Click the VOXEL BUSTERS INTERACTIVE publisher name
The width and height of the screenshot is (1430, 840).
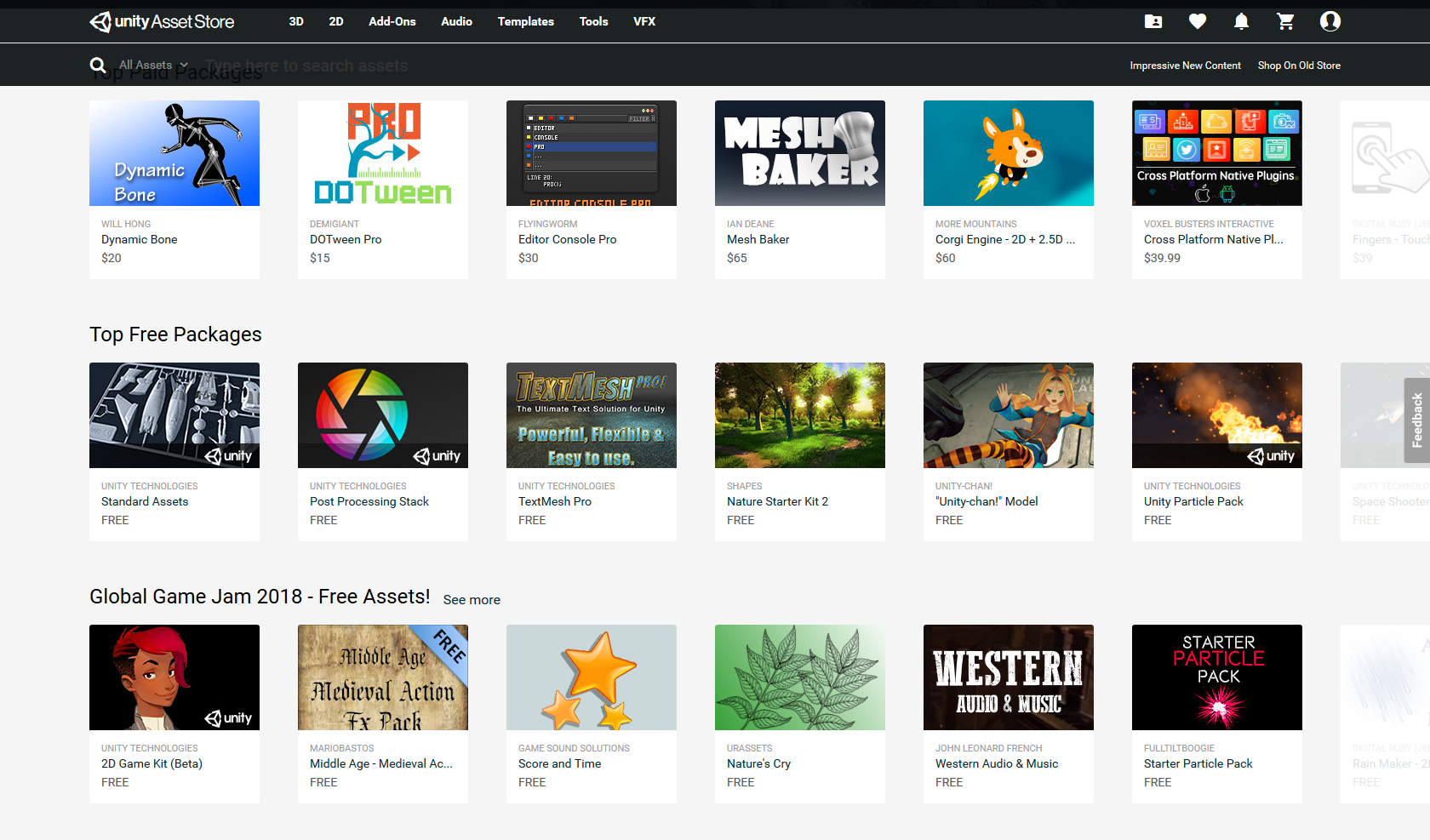[1210, 225]
